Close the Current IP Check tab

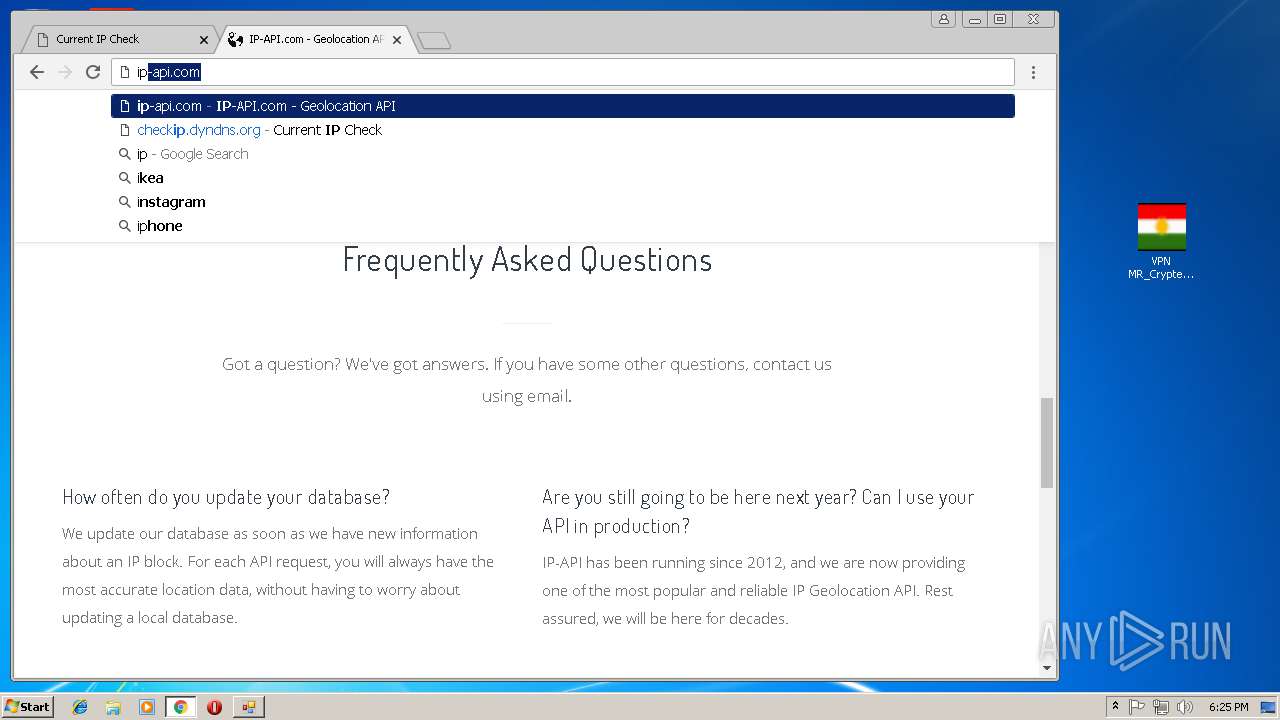pos(204,40)
